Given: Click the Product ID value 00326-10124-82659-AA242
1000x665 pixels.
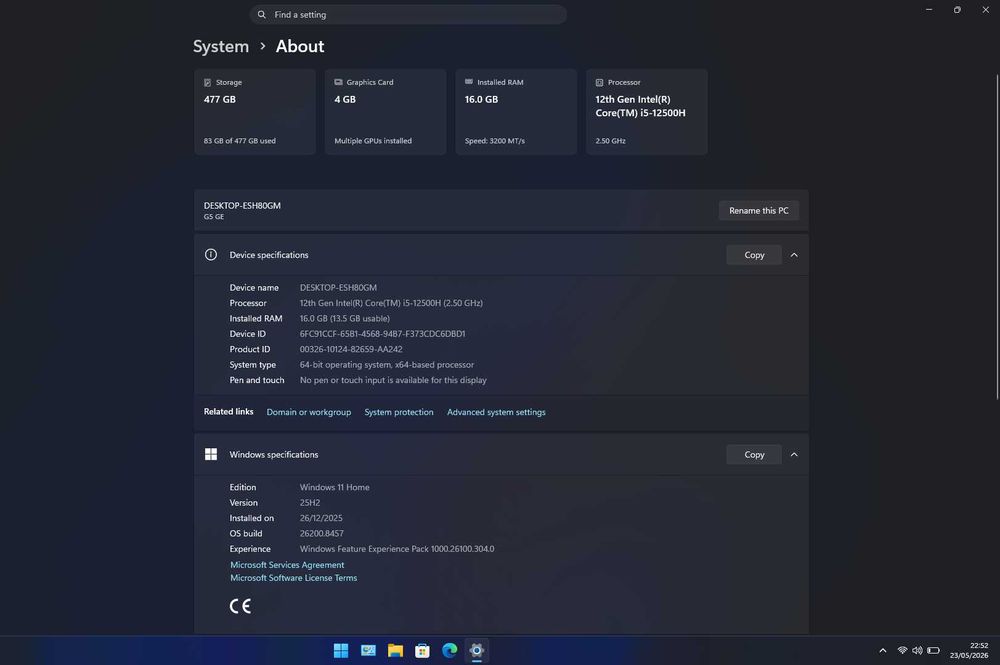Looking at the screenshot, I should pyautogui.click(x=351, y=349).
